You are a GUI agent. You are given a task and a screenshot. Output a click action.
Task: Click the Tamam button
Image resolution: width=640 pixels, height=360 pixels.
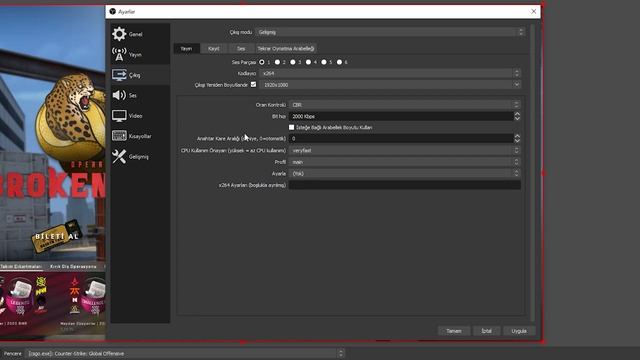point(453,331)
